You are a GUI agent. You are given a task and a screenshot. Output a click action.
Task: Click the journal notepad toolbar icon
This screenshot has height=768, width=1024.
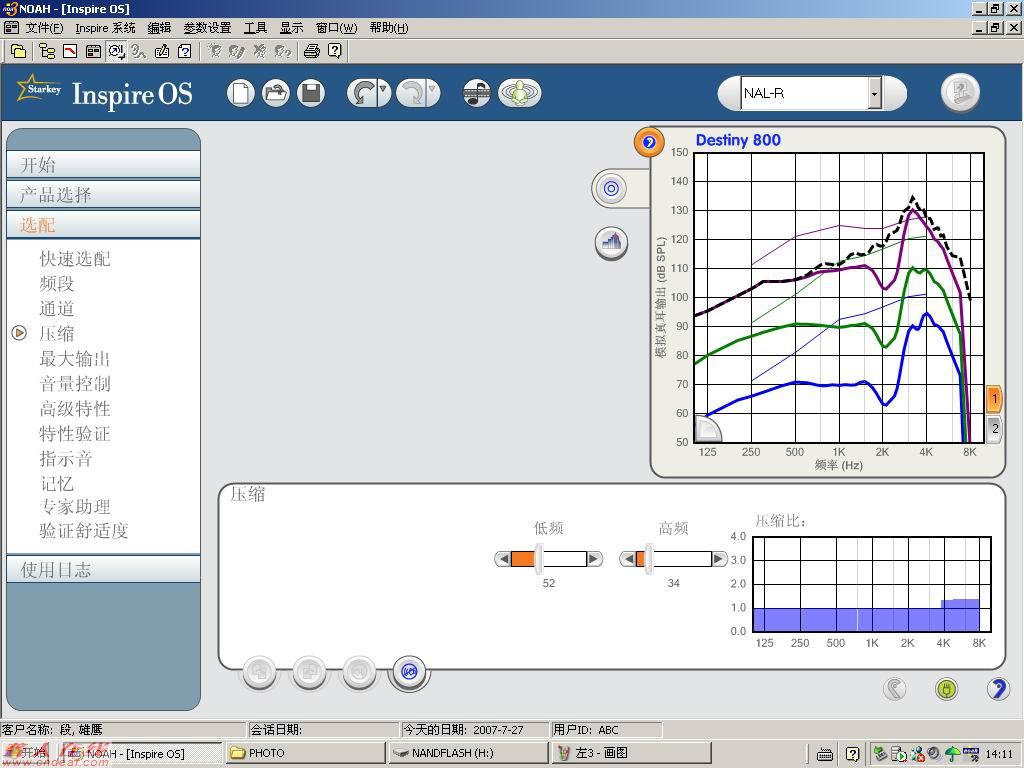162,51
